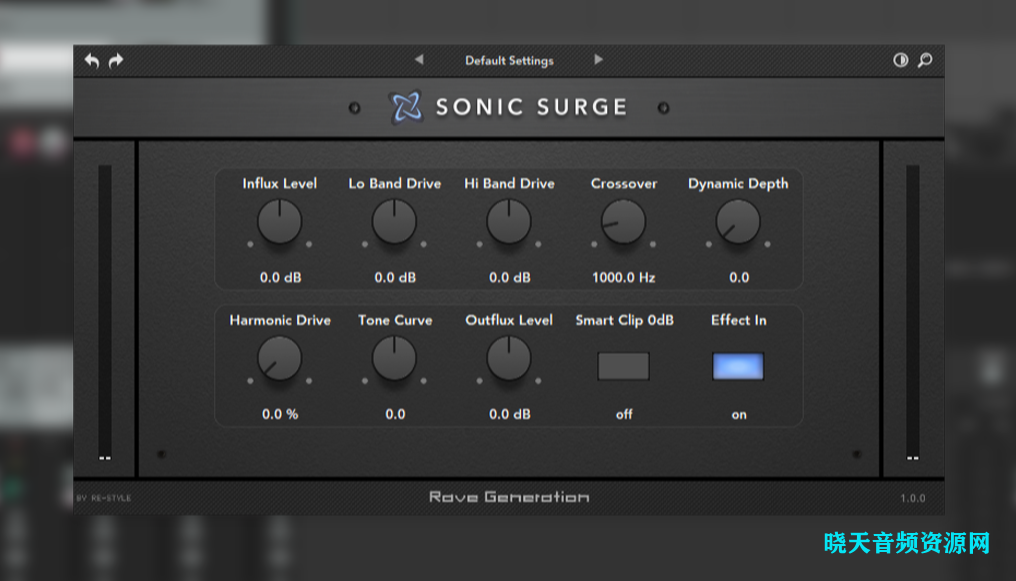
Task: Click the Rave Generation brand text
Action: pos(509,497)
